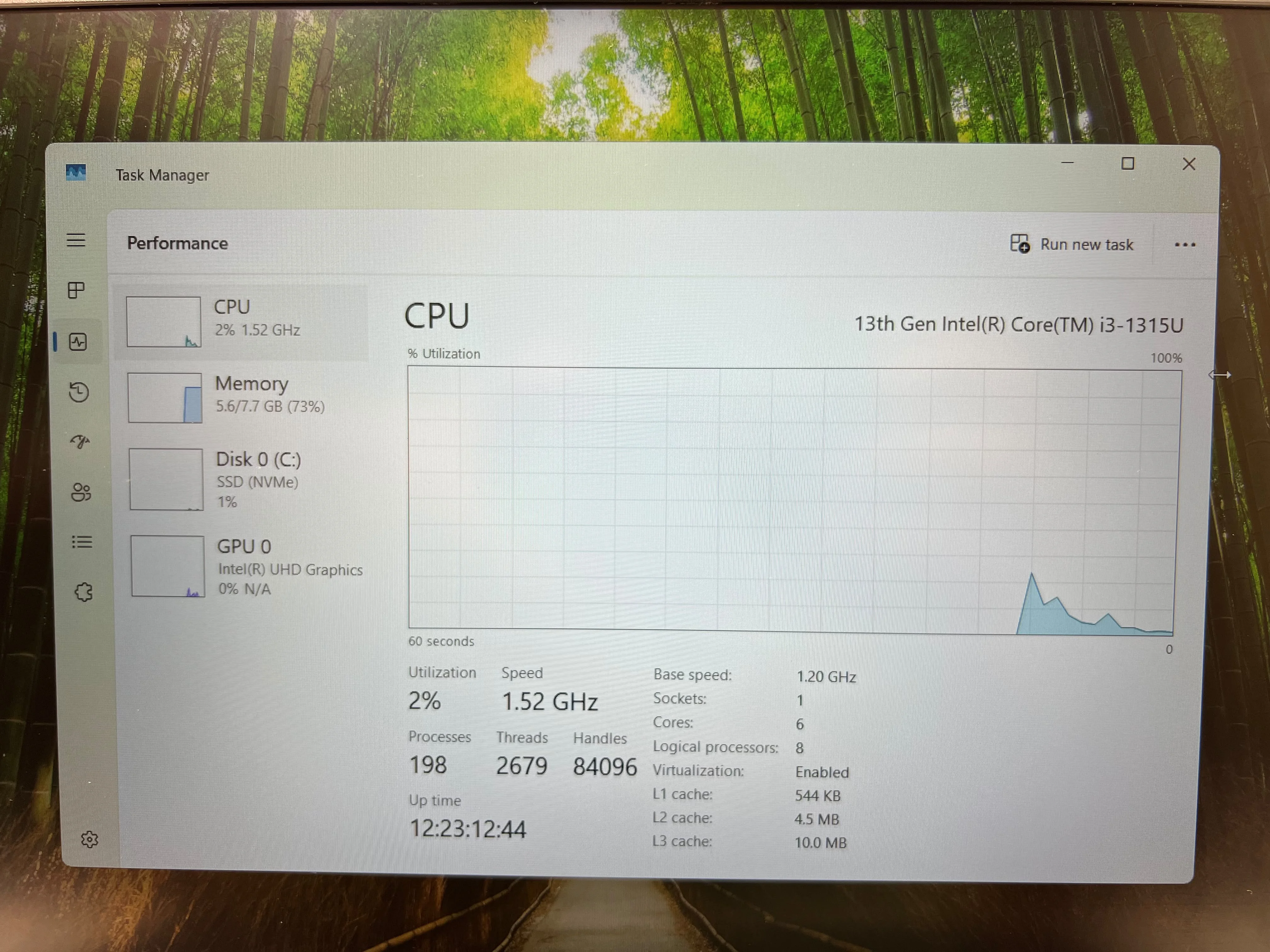Click the Cores value 6
This screenshot has width=1270, height=952.
coord(800,724)
